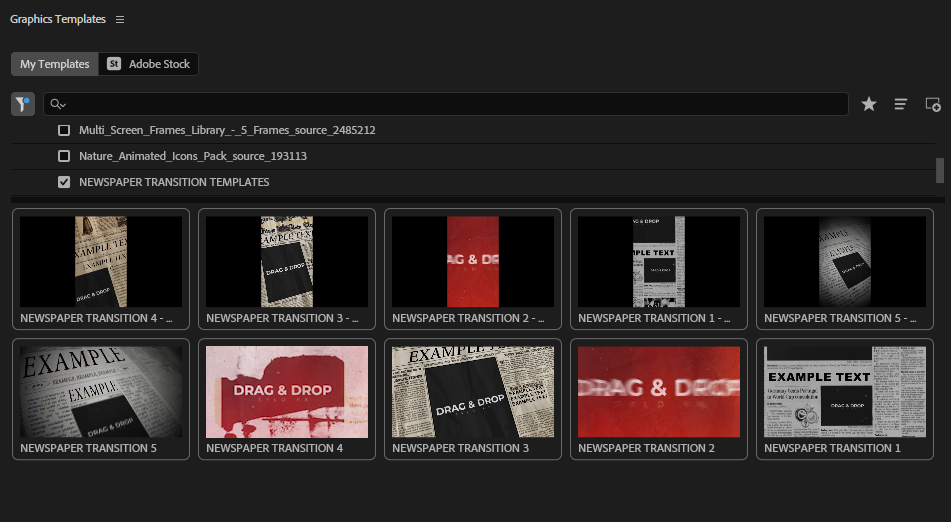Click the Multi_Screen_Frames_Library_-_5_Frames_source_2485212 label
Screen dimensions: 951x522
tap(227, 130)
